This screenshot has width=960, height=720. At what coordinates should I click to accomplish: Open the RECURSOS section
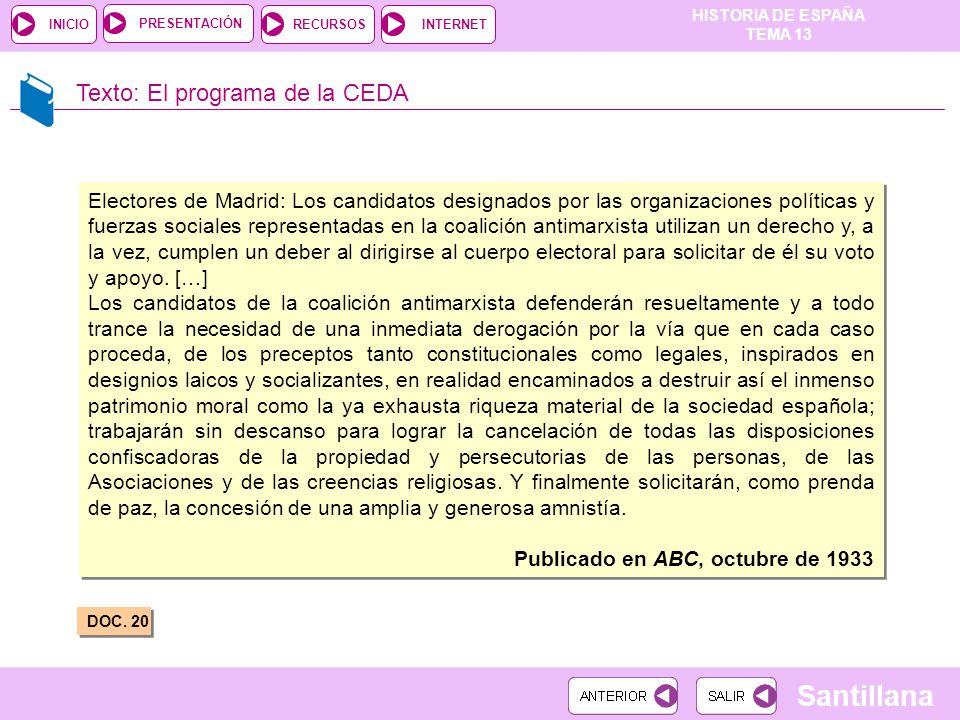[318, 24]
